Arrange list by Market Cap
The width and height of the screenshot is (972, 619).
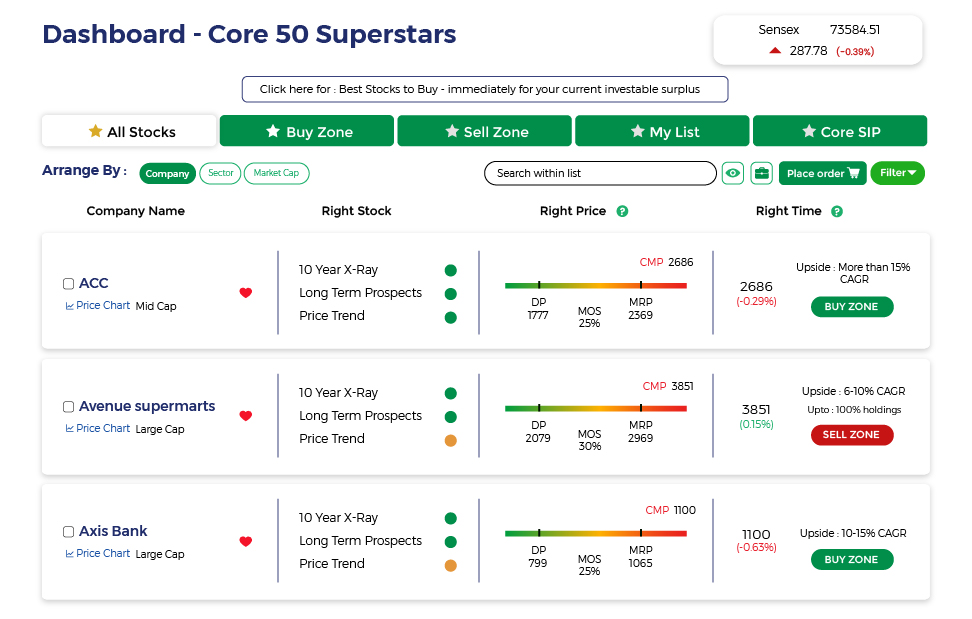point(276,173)
